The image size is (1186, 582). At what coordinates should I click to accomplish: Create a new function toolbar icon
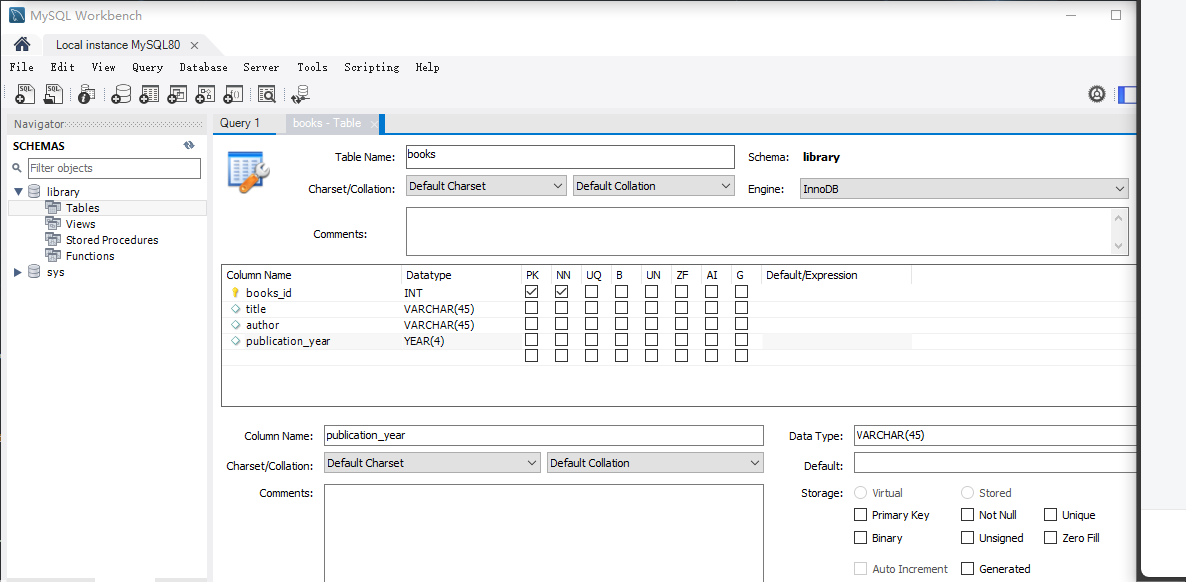point(233,94)
